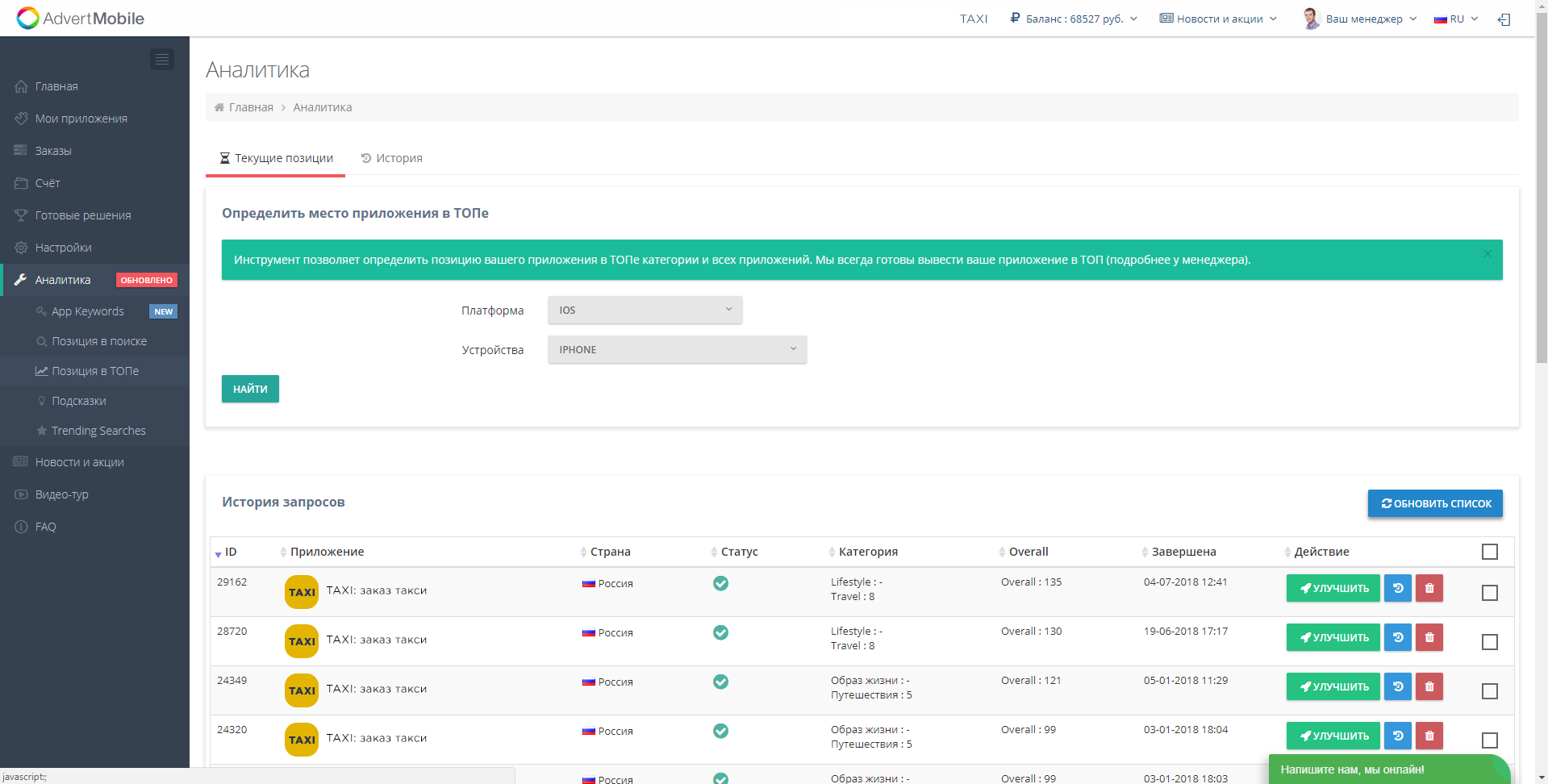Expand the Баланс dropdown in header
This screenshot has height=784, width=1548.
[1074, 19]
